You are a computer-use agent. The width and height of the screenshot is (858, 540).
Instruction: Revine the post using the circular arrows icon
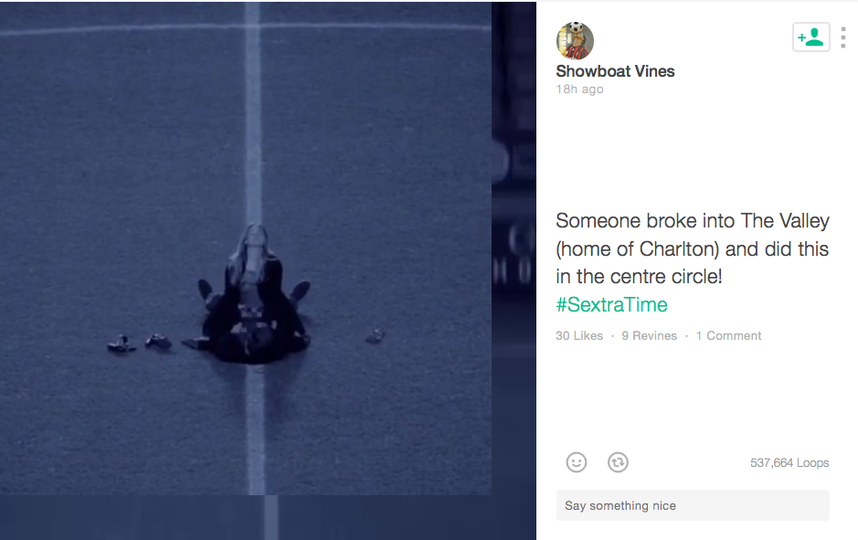(618, 462)
